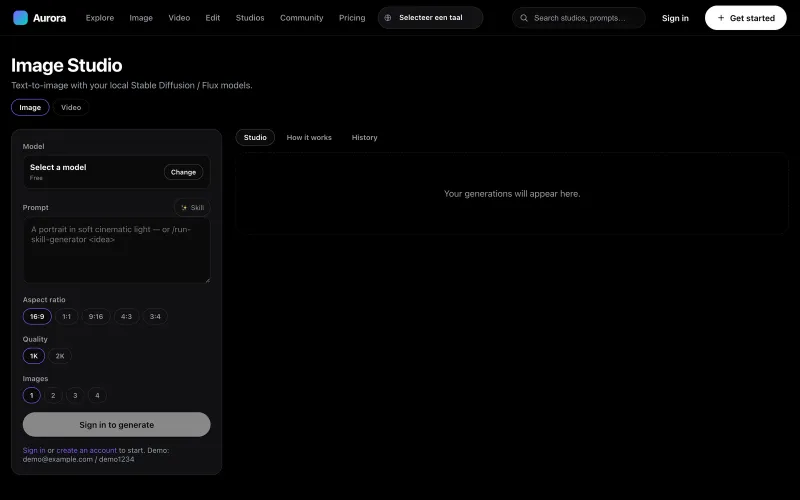The image size is (800, 500).
Task: Click the search studios, prompts field
Action: point(579,18)
